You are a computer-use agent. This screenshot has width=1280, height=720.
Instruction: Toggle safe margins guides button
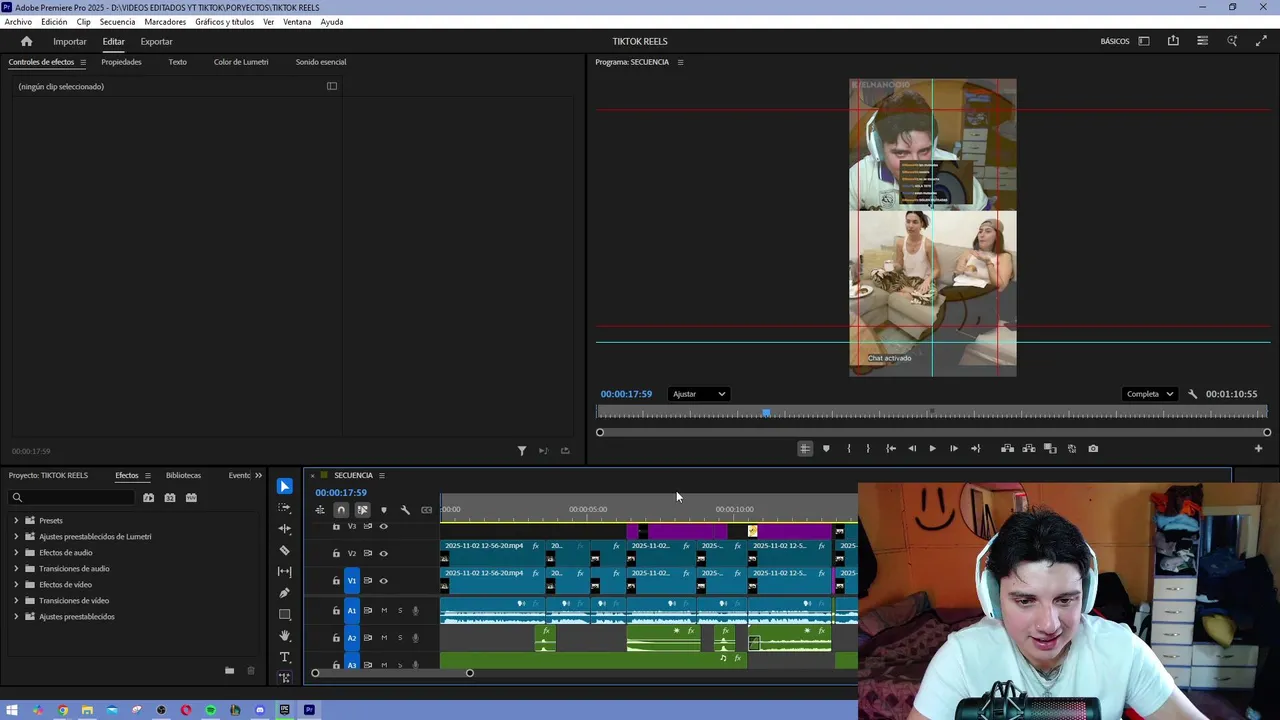tap(805, 449)
